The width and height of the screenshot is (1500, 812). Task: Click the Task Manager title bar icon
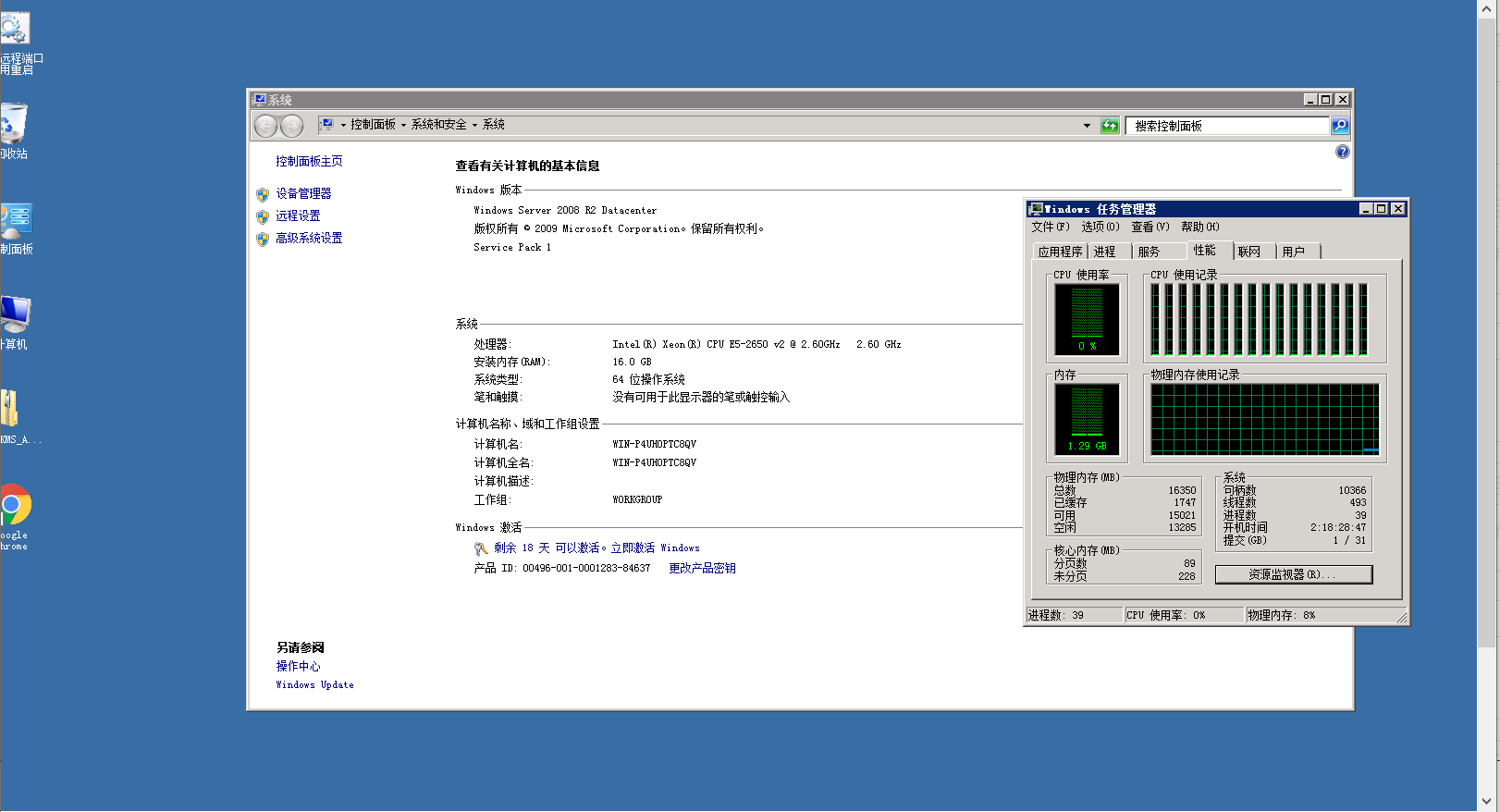click(1036, 209)
